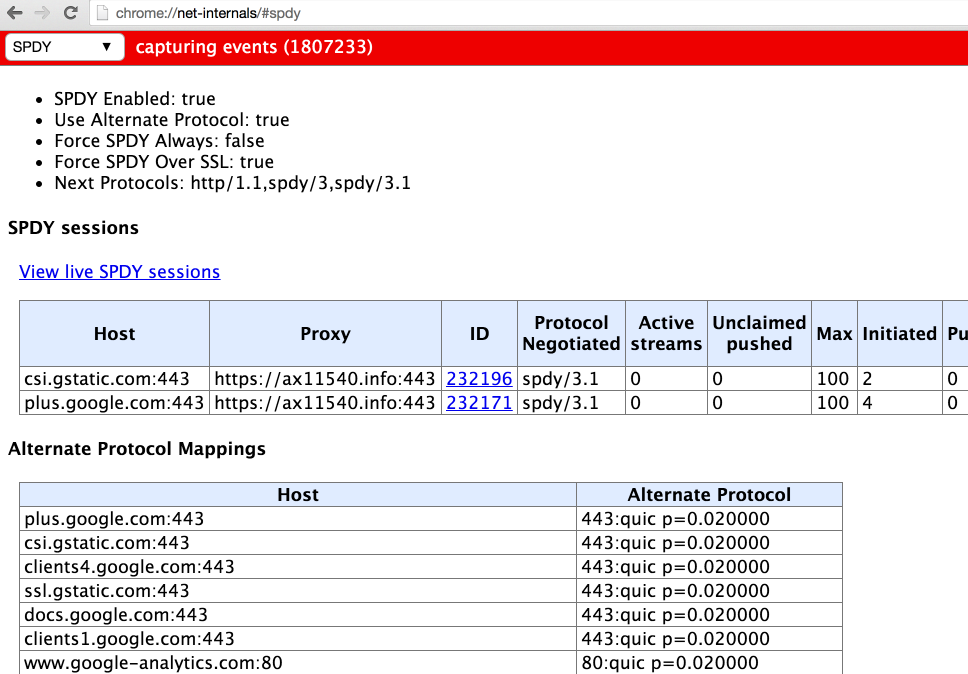Select plus.google.com:443 in Alternate Protocol Mappings
Image resolution: width=968 pixels, height=674 pixels.
tap(95, 518)
